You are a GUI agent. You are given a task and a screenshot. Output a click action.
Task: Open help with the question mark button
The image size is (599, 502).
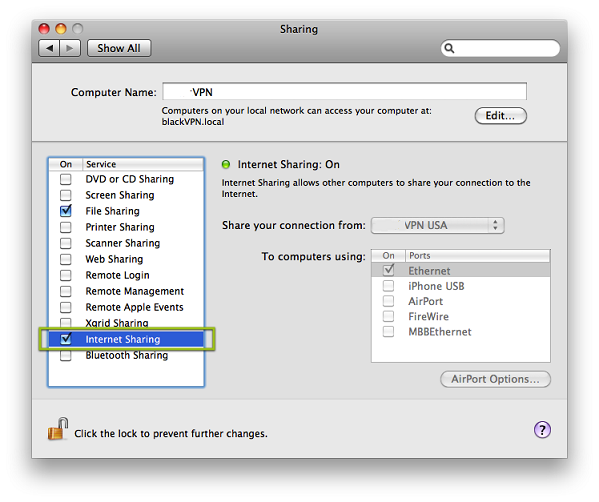coord(542,429)
